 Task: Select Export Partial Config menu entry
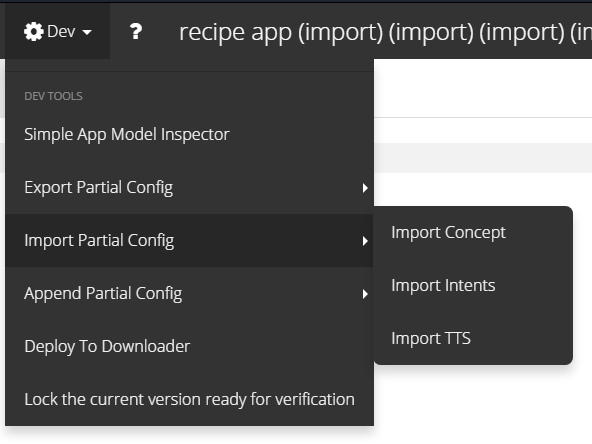(x=99, y=187)
